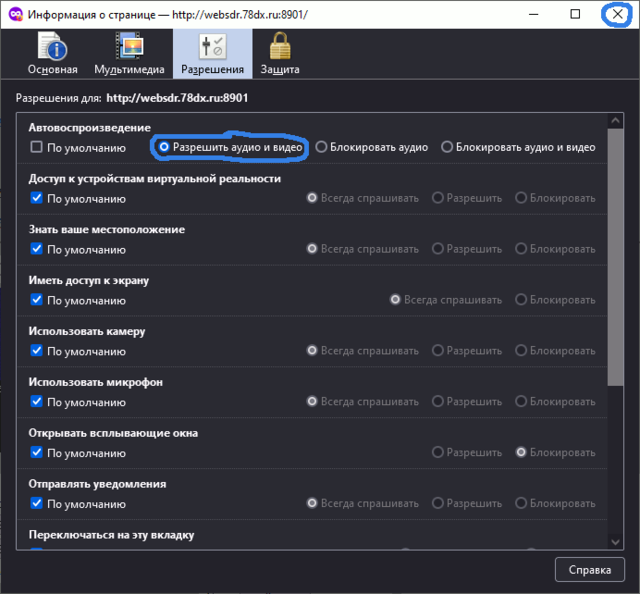The height and width of the screenshot is (594, 640).
Task: Select the Разрешения permissions icon
Action: click(211, 47)
